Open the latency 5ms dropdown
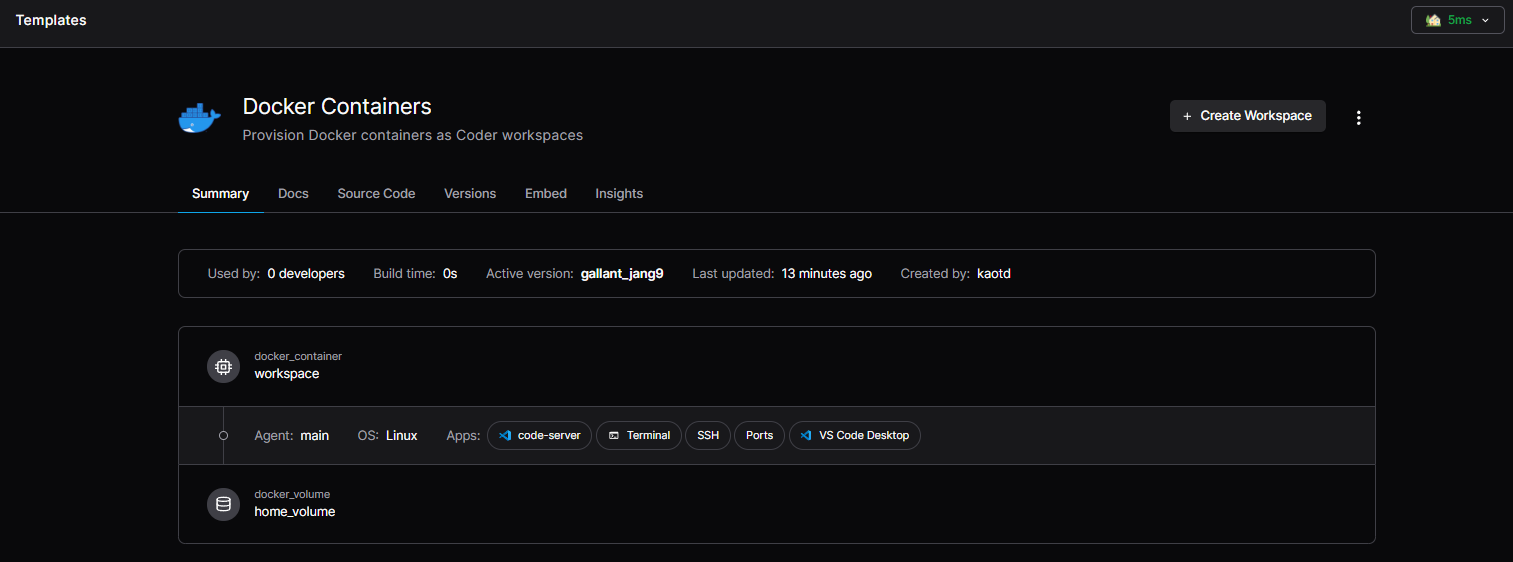Image resolution: width=1513 pixels, height=562 pixels. [1457, 20]
